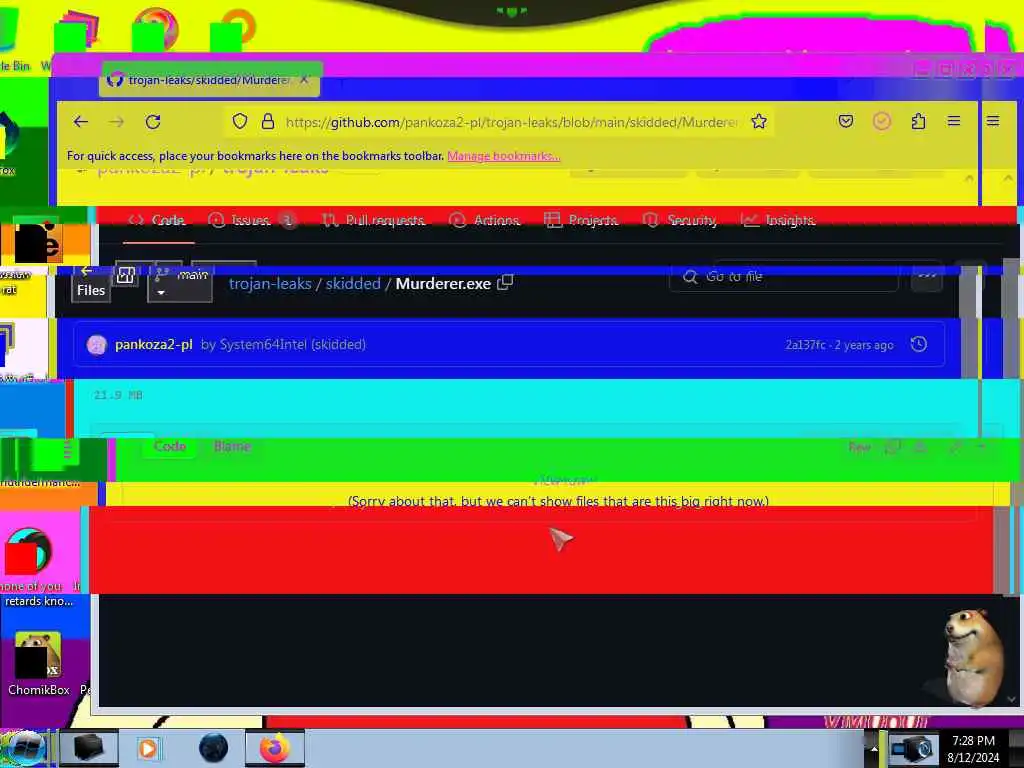This screenshot has height=768, width=1024.
Task: Open the pankoza2-pl author link
Action: coord(153,345)
